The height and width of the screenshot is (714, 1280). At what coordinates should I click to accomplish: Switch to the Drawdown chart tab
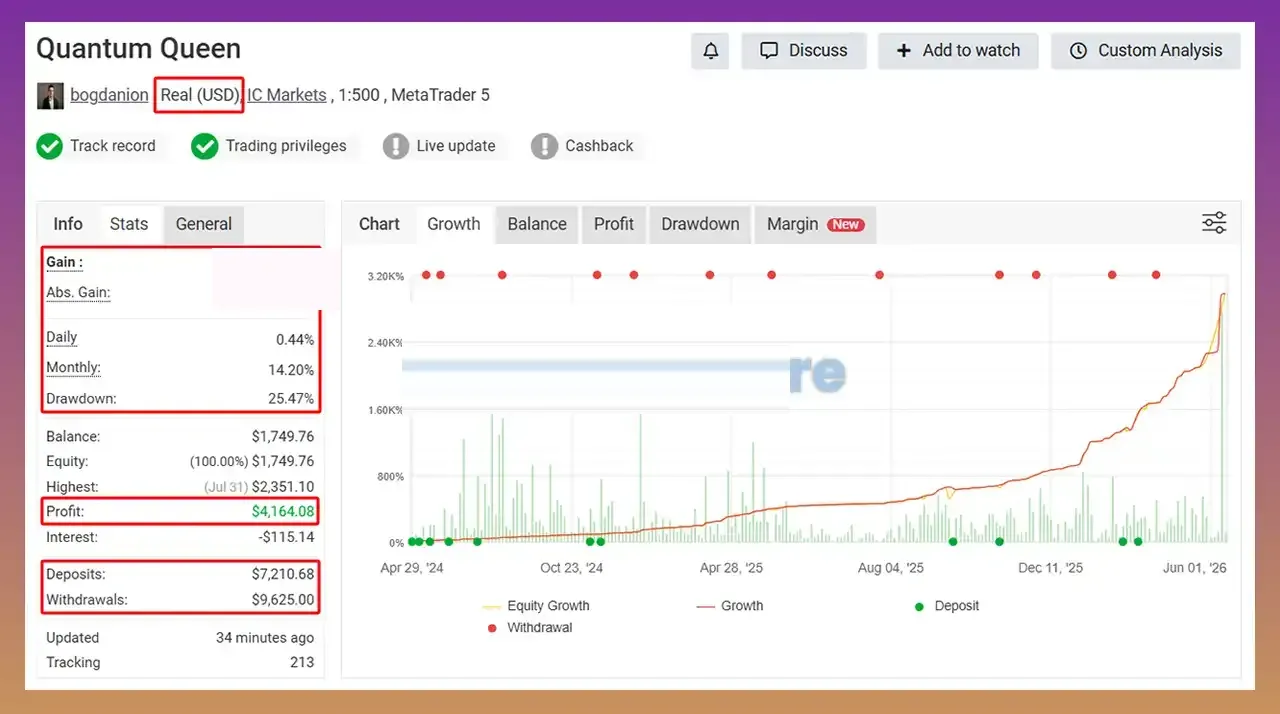click(700, 224)
